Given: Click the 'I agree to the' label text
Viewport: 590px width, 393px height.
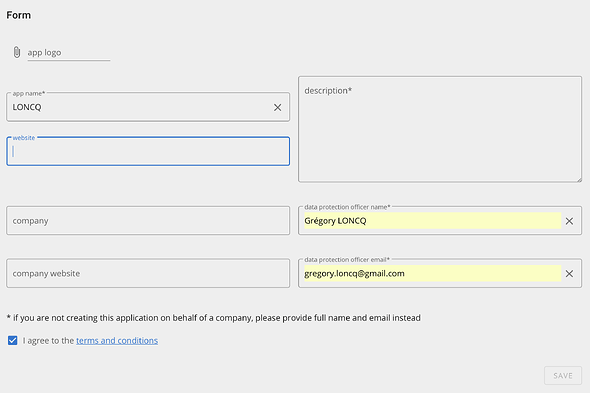Looking at the screenshot, I should coord(48,341).
